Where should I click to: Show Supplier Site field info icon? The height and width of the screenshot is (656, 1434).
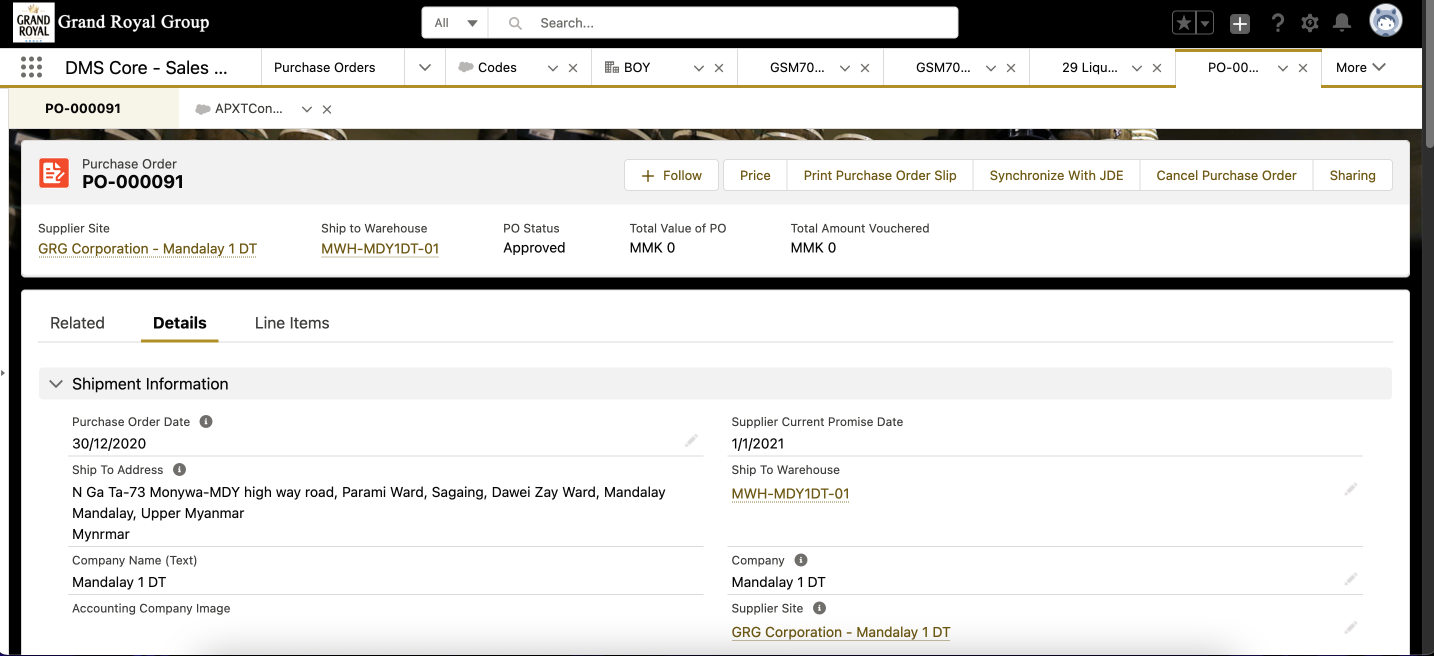[x=819, y=609]
